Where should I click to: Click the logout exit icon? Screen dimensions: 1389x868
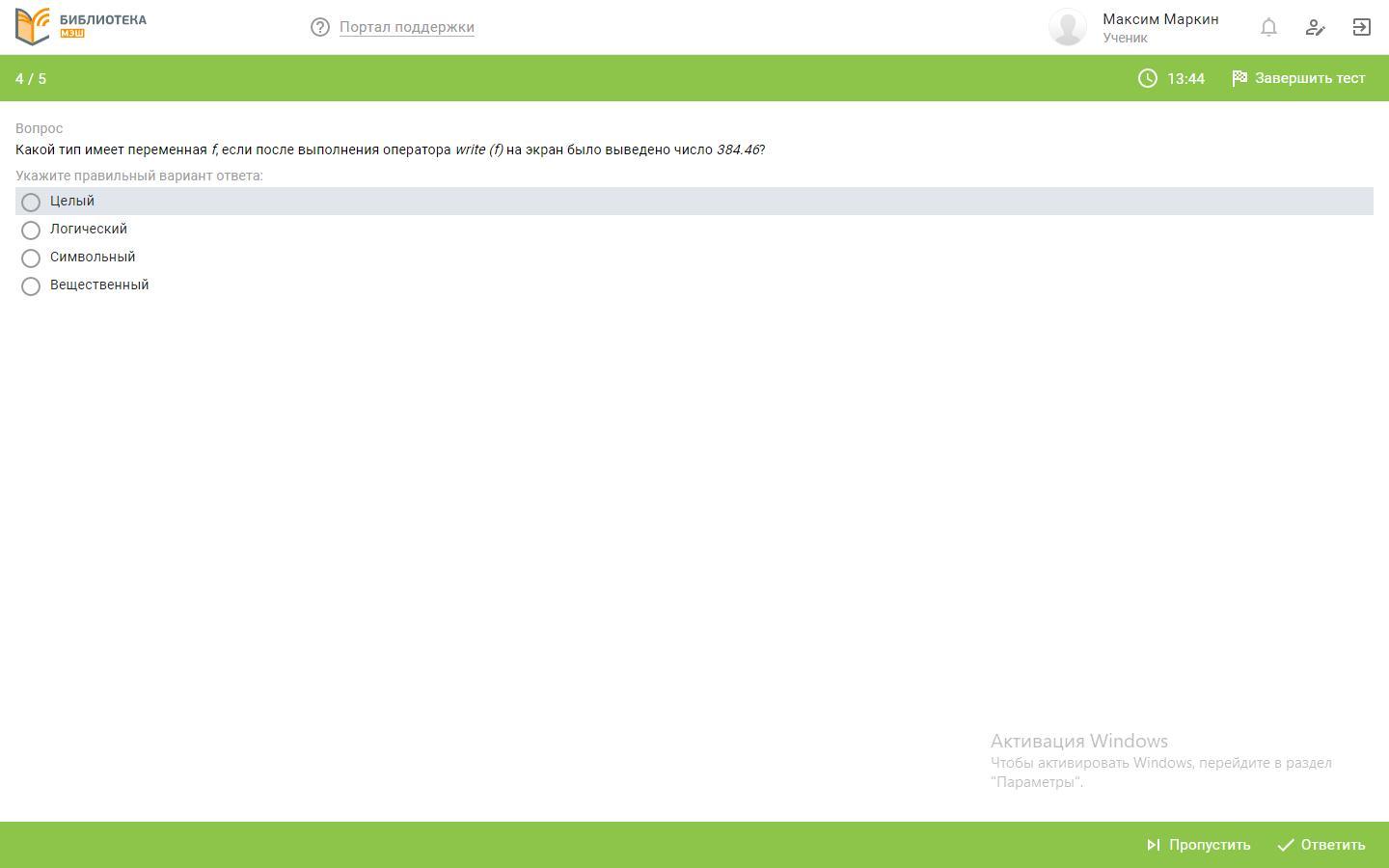(1361, 27)
